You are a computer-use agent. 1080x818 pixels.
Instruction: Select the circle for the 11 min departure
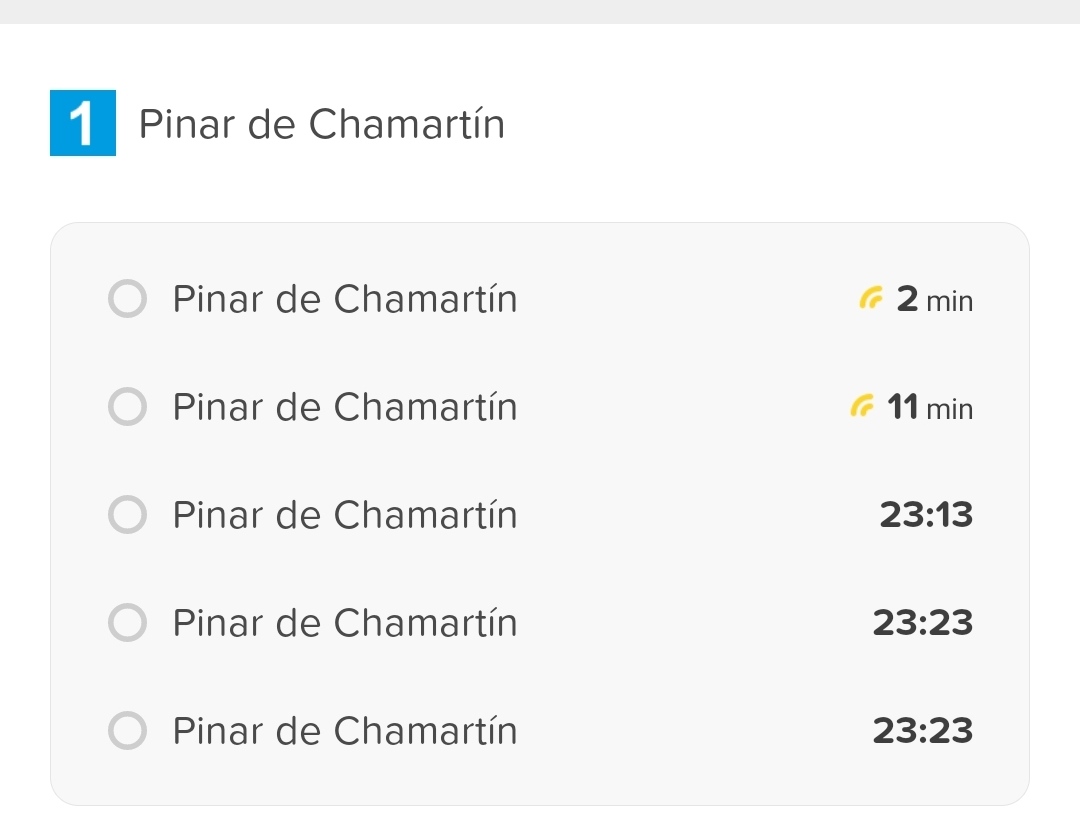127,407
